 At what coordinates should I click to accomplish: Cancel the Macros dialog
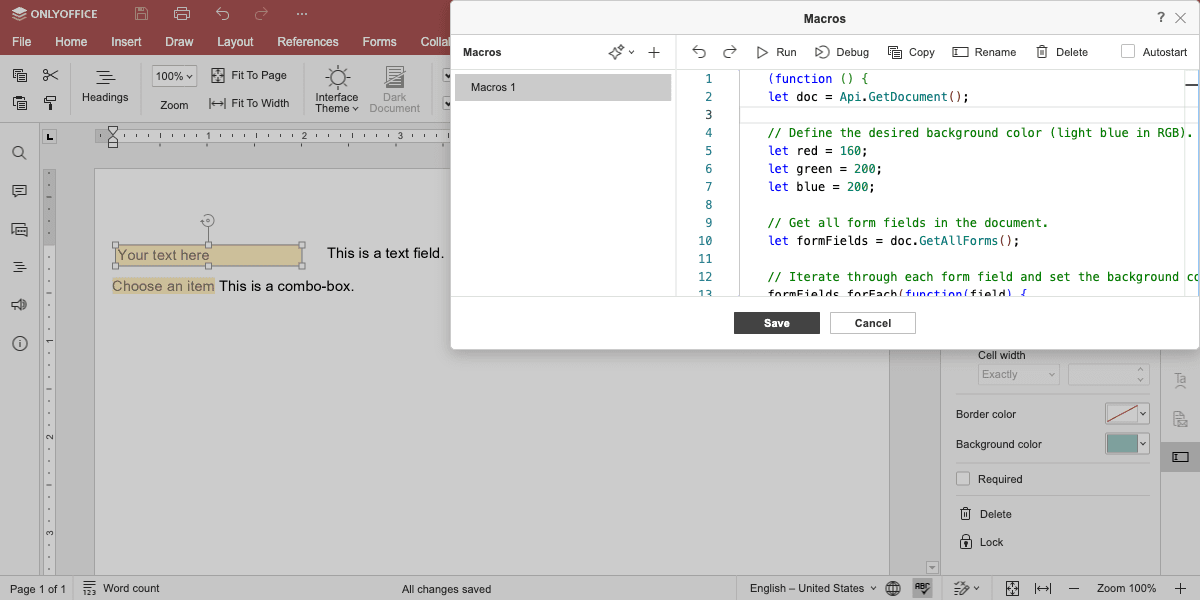873,323
